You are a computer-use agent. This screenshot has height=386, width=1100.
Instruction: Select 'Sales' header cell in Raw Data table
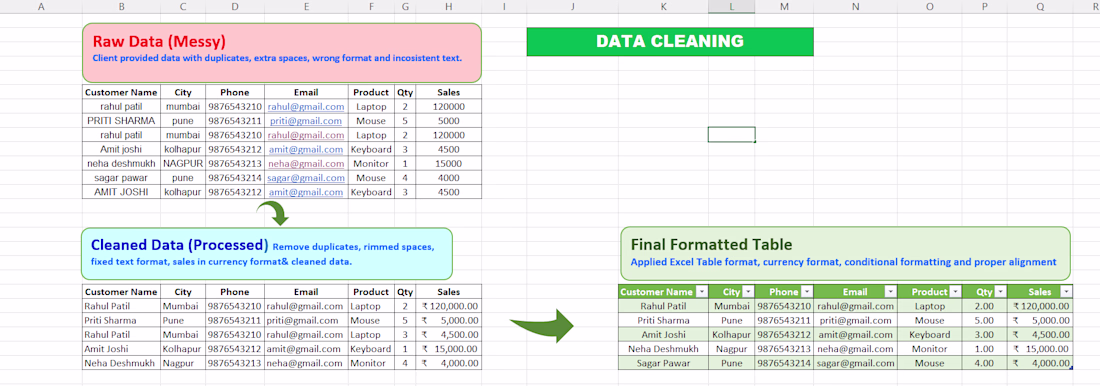coord(448,92)
